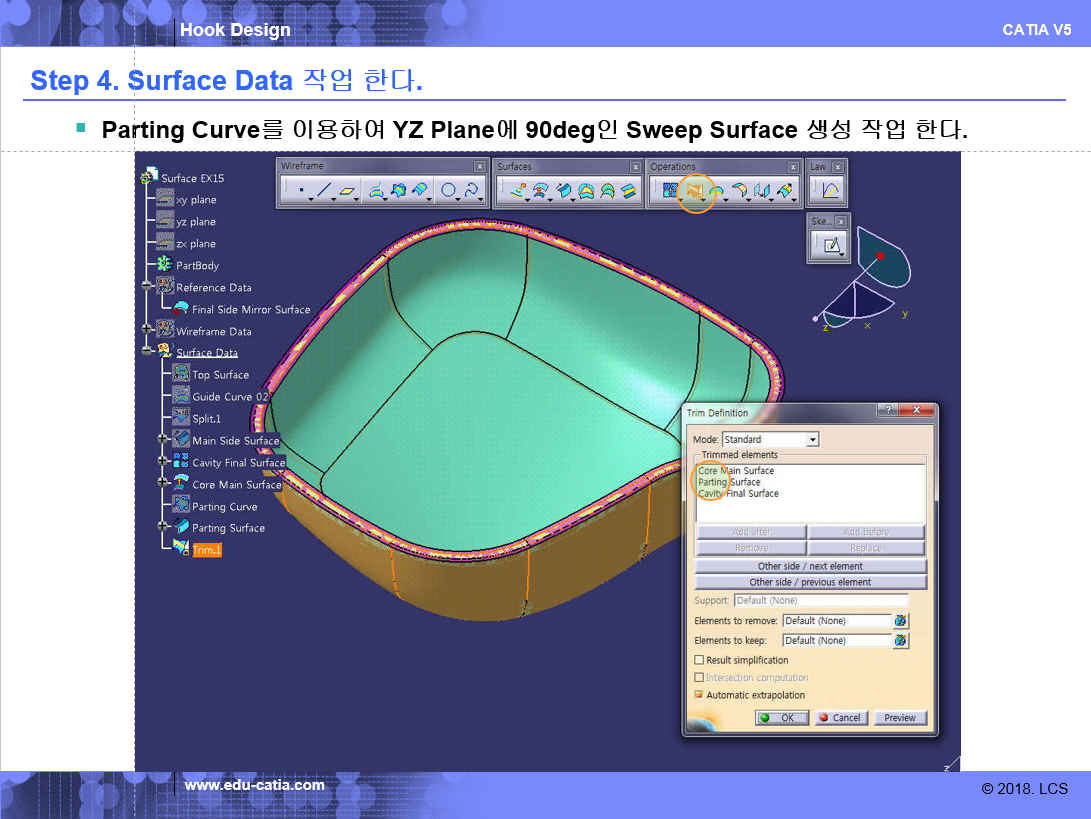The image size is (1091, 819).
Task: Select Parting Surface in Trimmed elements list
Action: pos(729,482)
